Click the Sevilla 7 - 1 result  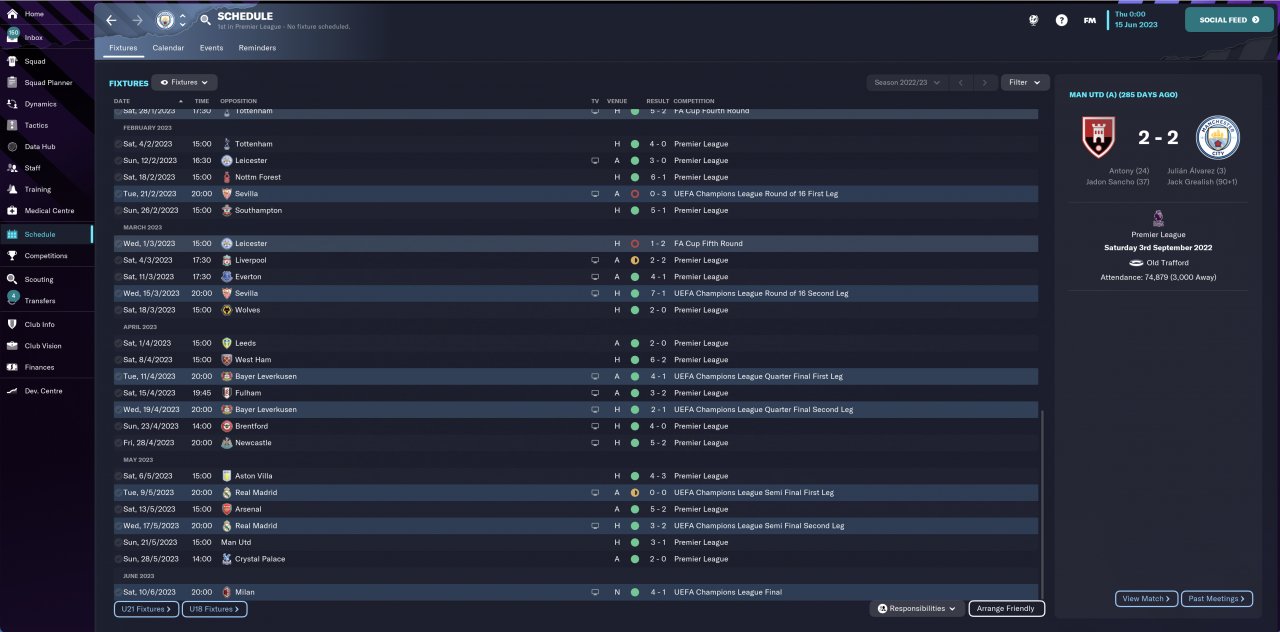point(657,293)
